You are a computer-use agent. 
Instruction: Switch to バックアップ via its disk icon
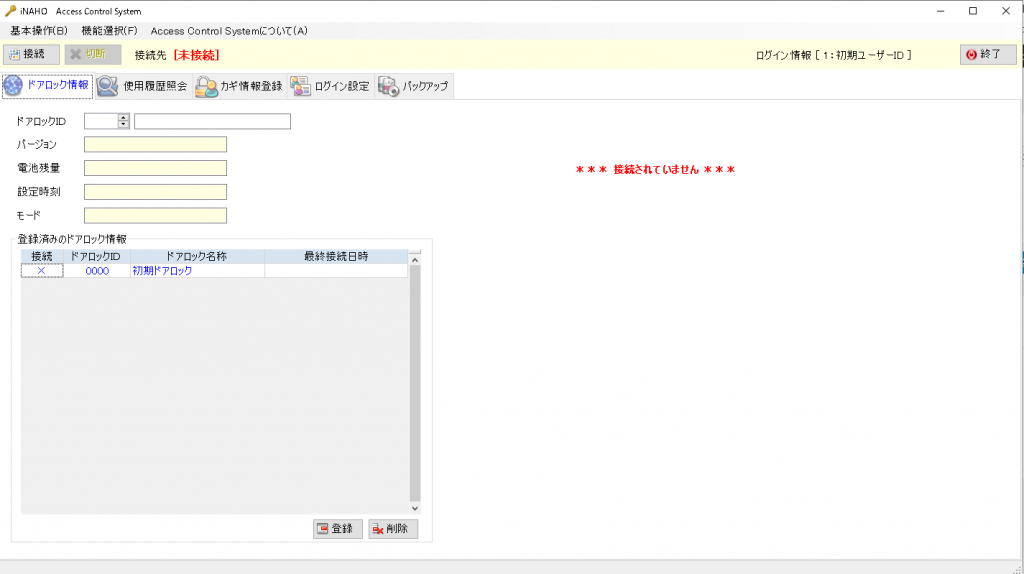pos(388,86)
